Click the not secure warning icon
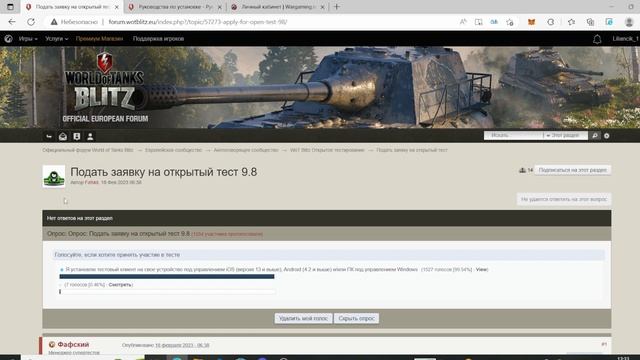This screenshot has height=360, width=640. pos(54,22)
